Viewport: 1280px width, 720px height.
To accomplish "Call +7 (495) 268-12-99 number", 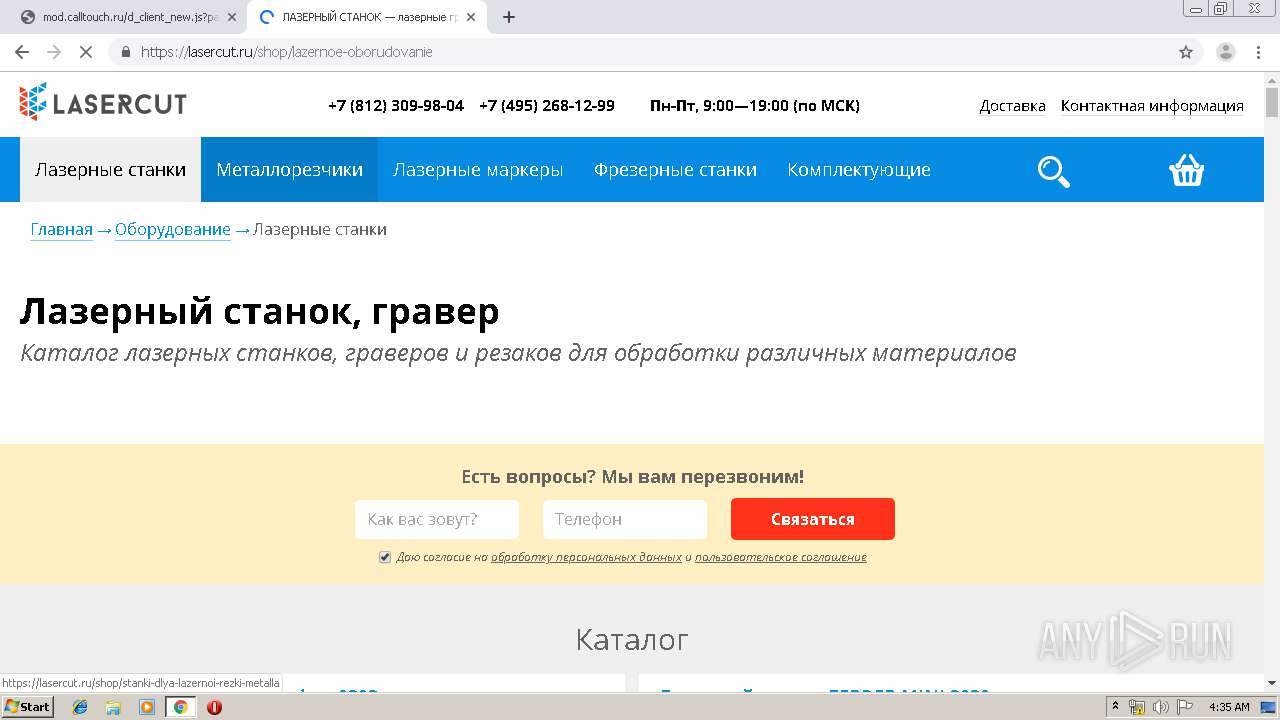I will click(x=547, y=106).
